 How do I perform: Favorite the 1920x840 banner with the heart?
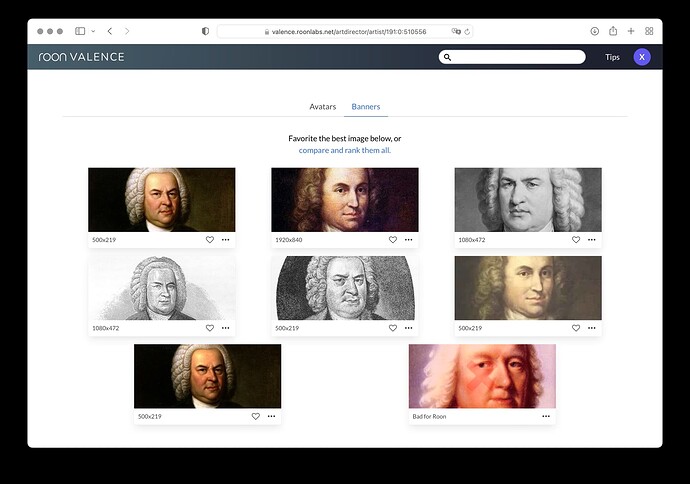click(393, 240)
